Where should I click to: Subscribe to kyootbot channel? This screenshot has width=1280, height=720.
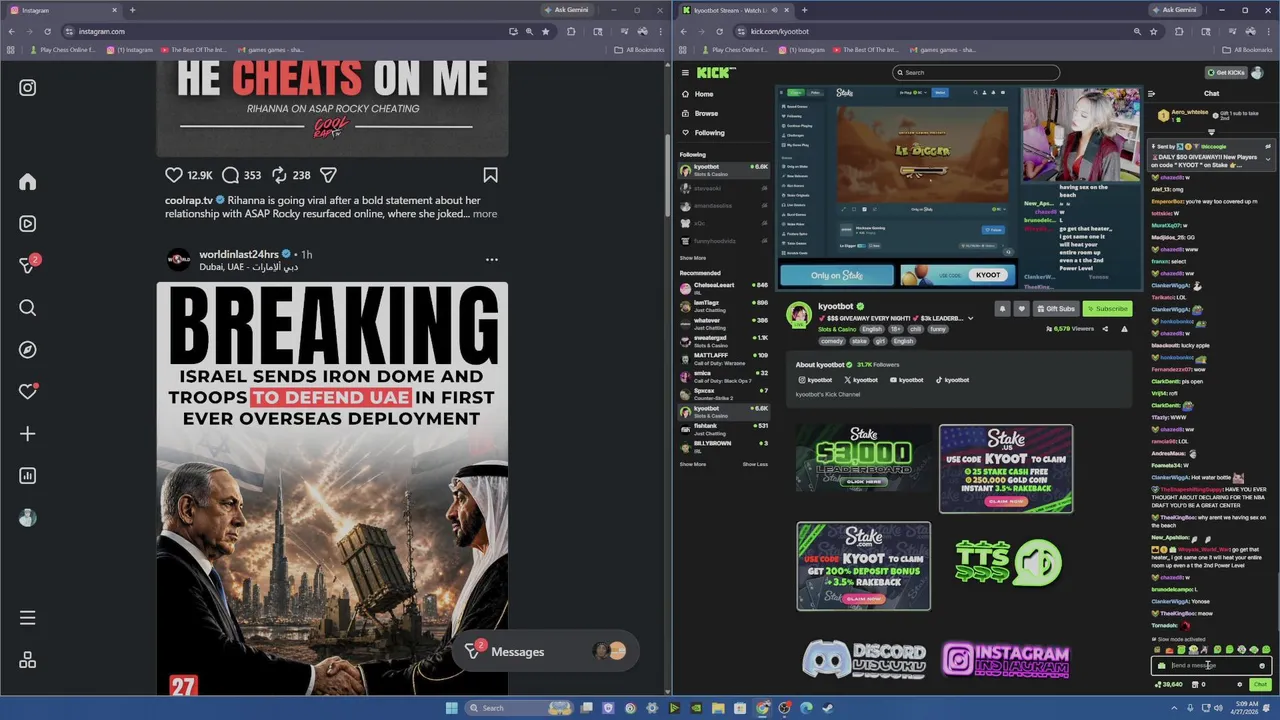tap(1107, 309)
